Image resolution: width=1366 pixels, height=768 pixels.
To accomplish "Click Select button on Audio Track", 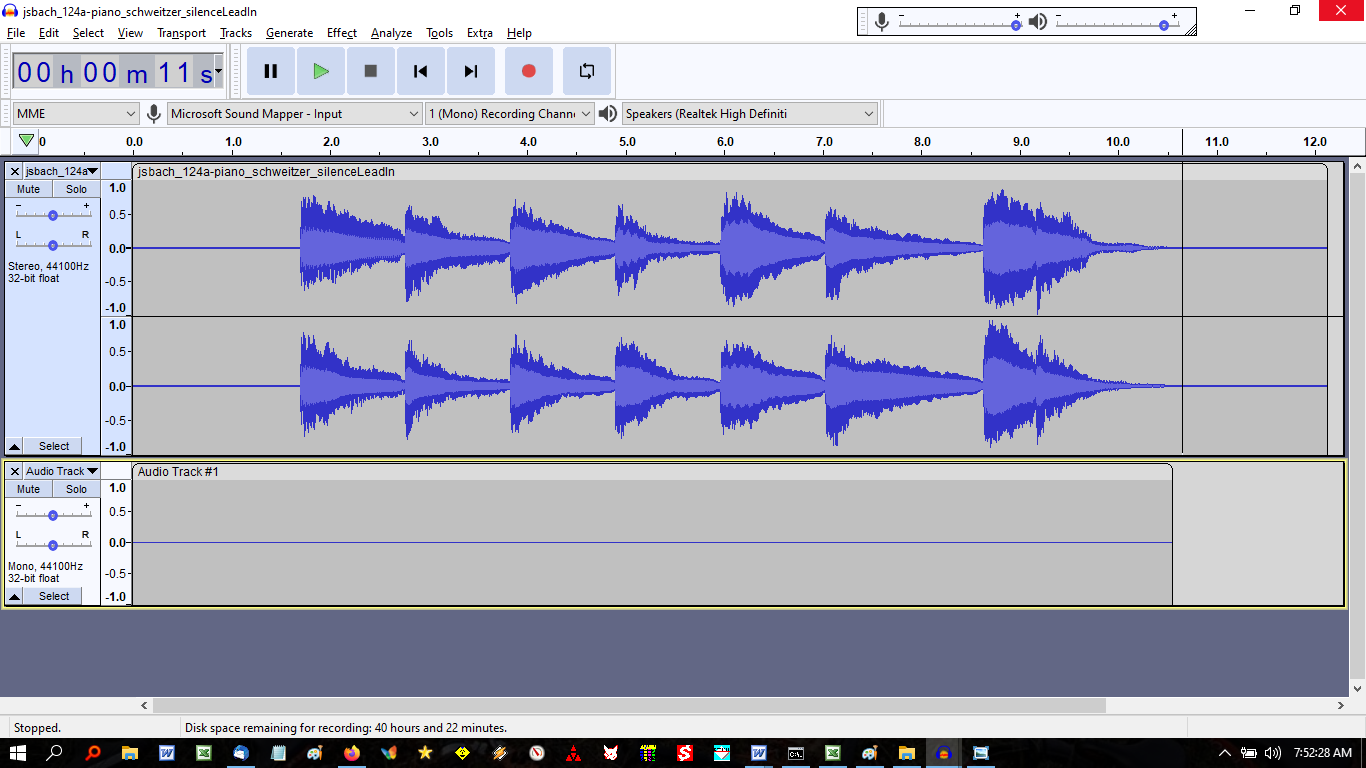I will point(54,596).
